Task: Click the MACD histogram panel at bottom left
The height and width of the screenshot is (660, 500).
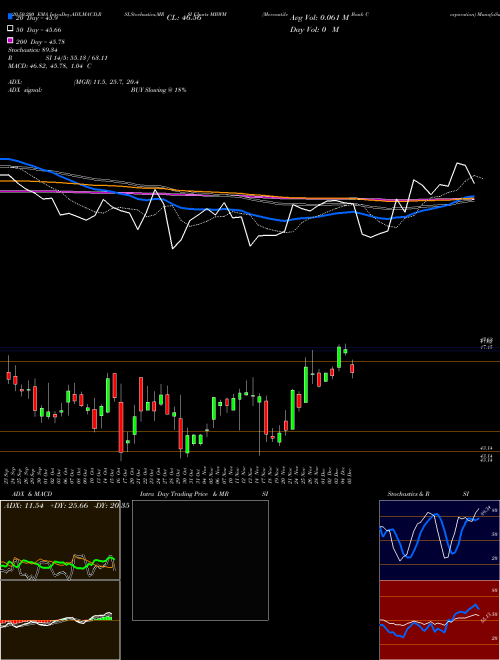Action: [60, 620]
